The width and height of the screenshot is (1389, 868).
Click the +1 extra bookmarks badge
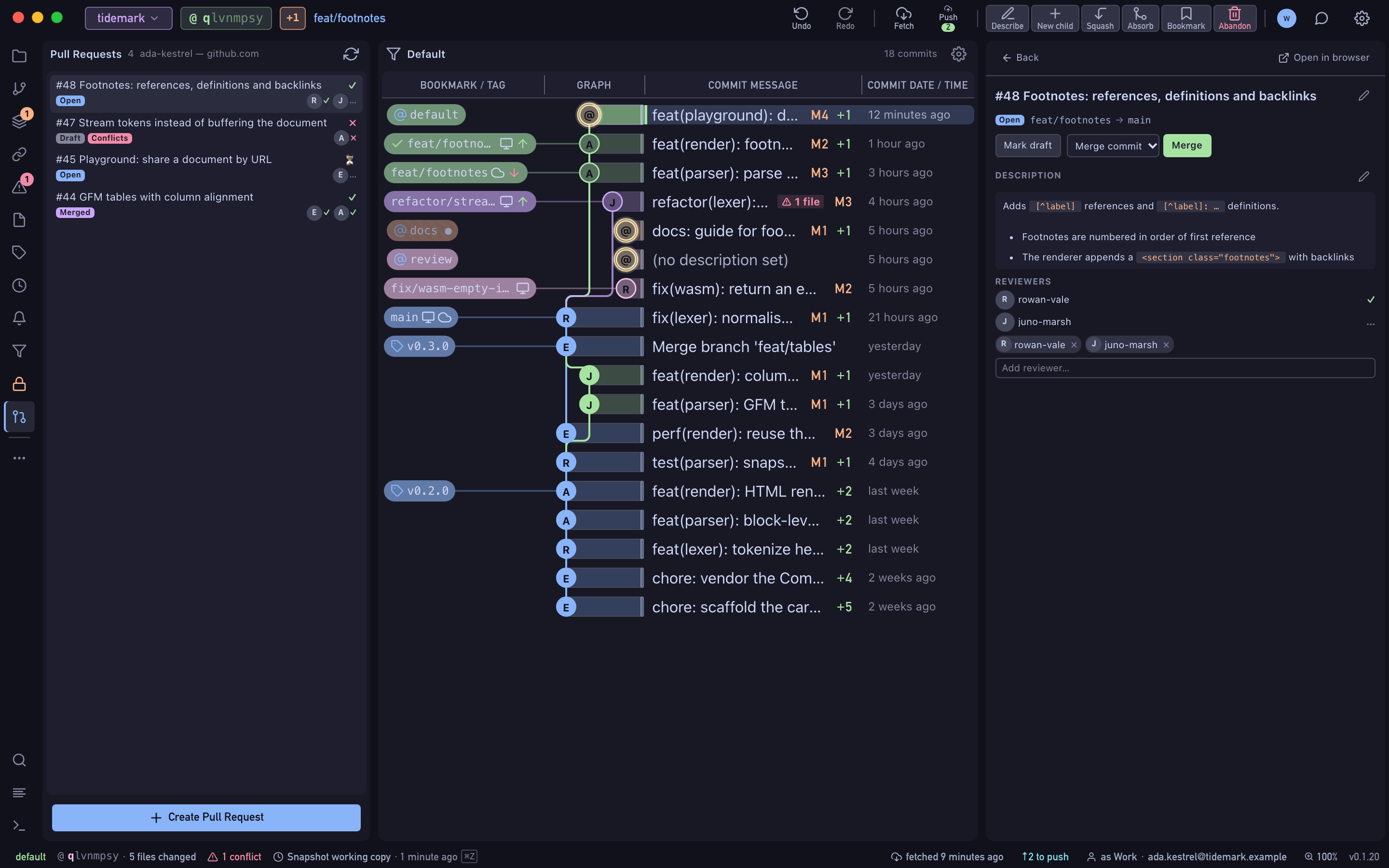(x=292, y=18)
